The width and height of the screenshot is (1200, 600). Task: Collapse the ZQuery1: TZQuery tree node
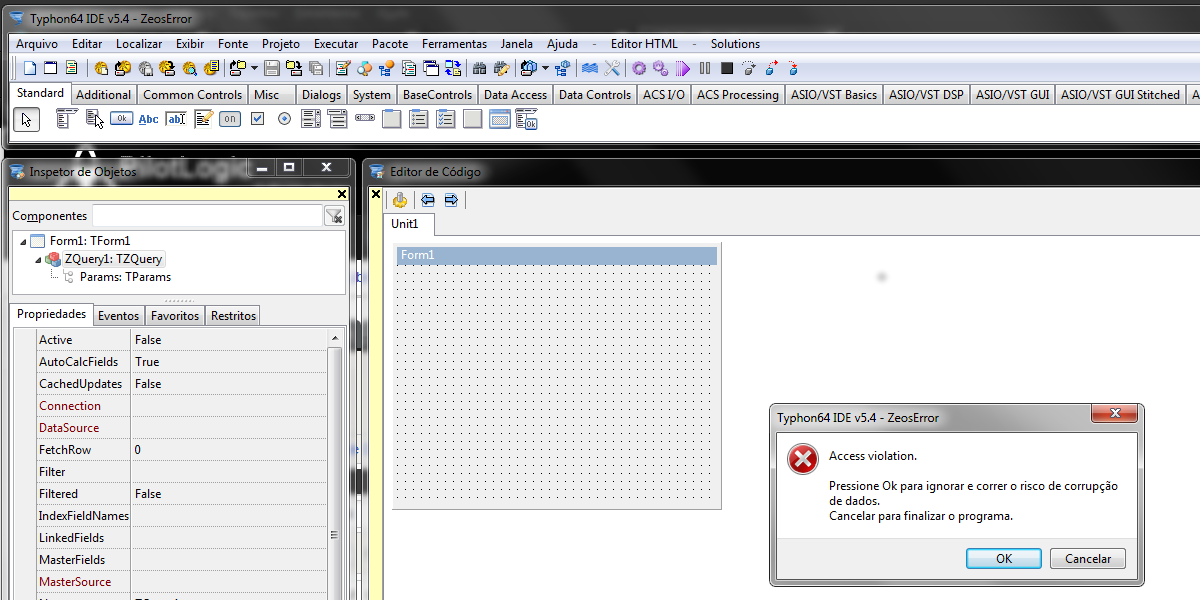coord(37,260)
